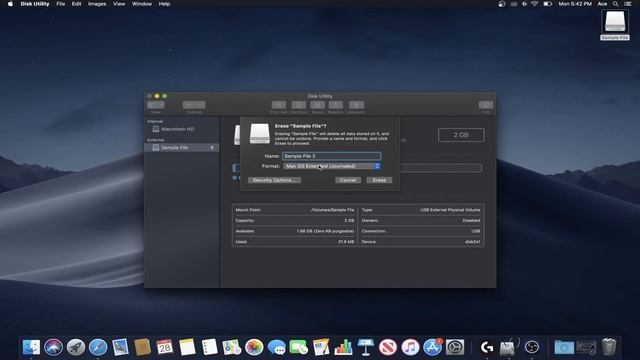
Task: Open OBS from the dock
Action: tap(532, 347)
